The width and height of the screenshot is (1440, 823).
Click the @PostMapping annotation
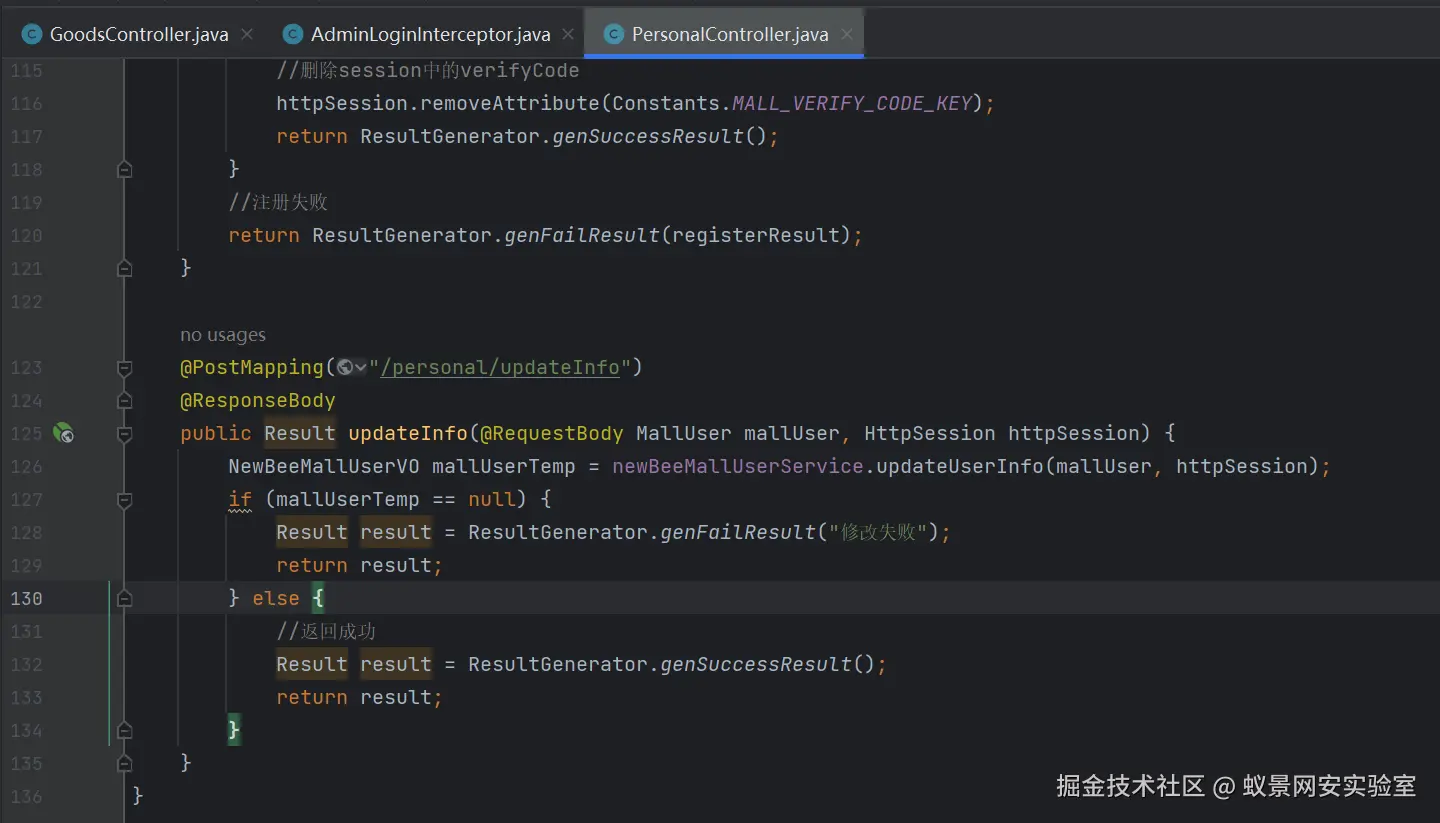[x=252, y=367]
